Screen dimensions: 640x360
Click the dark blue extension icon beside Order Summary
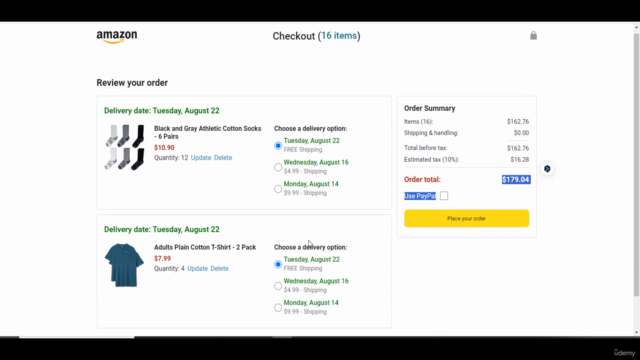547,169
